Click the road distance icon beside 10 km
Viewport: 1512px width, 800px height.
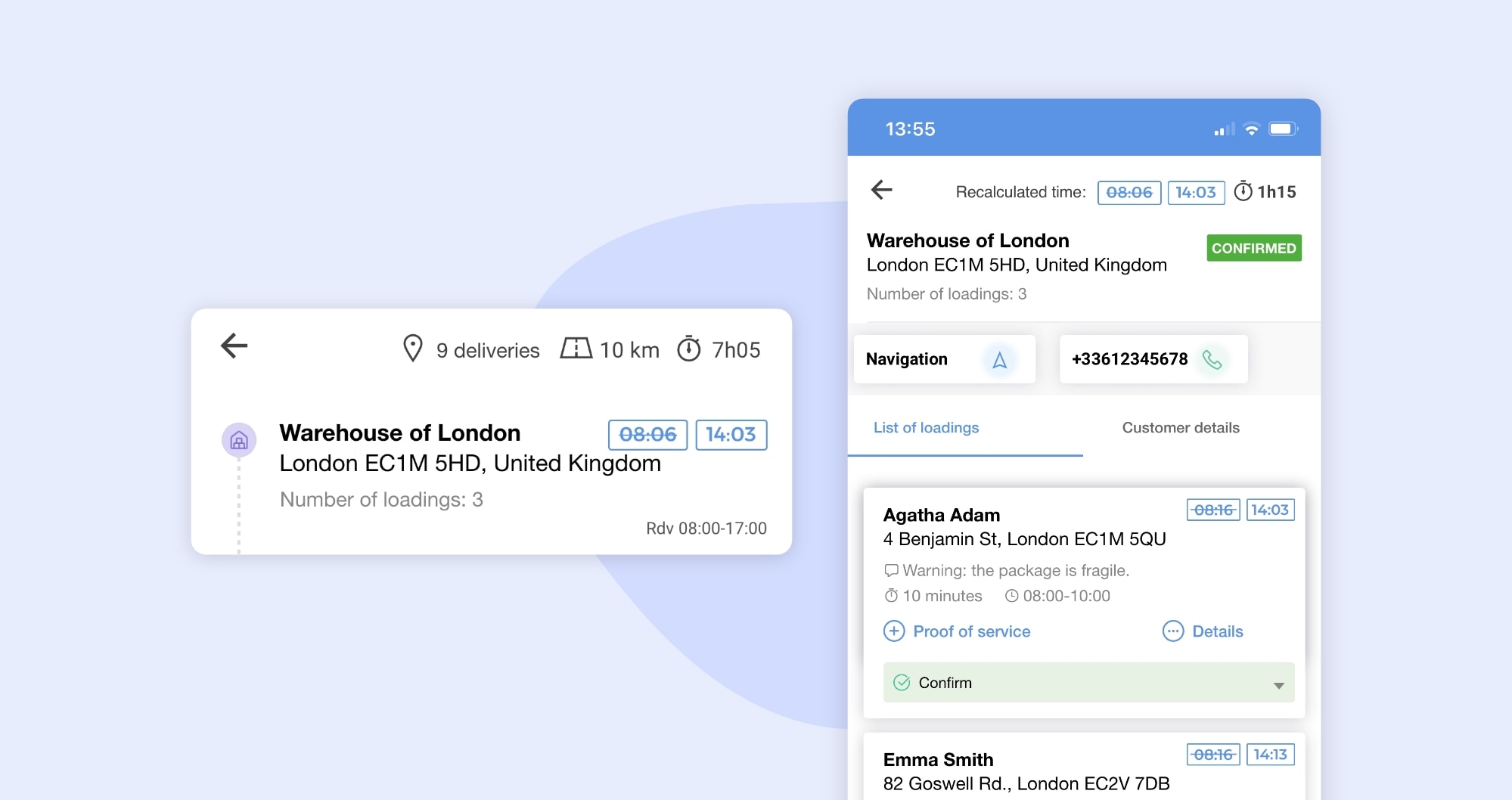(576, 349)
